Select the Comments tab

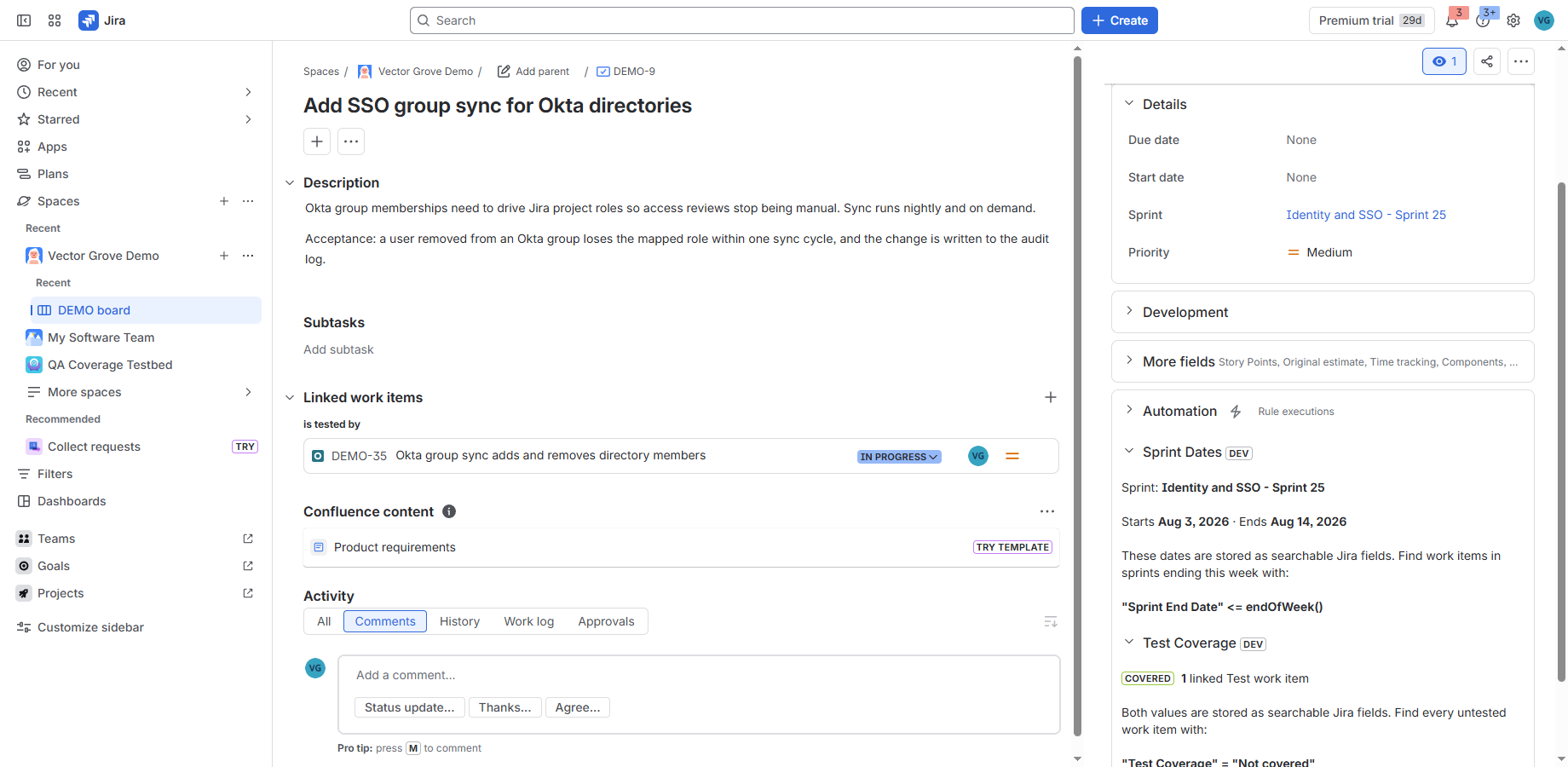pos(385,621)
